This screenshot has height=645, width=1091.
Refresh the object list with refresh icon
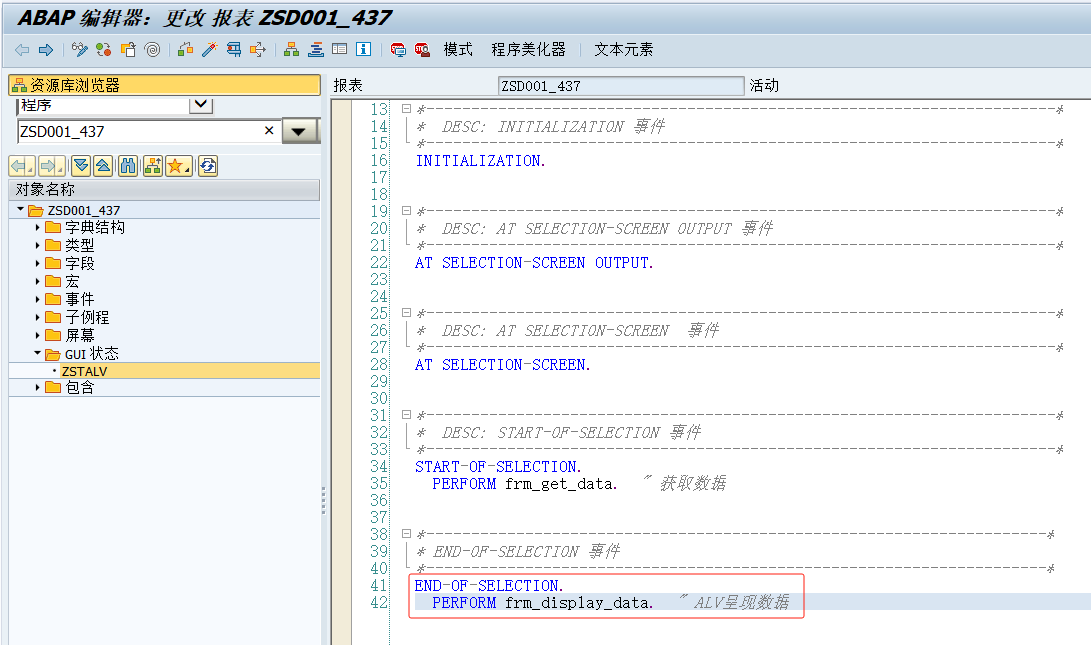pyautogui.click(x=207, y=166)
